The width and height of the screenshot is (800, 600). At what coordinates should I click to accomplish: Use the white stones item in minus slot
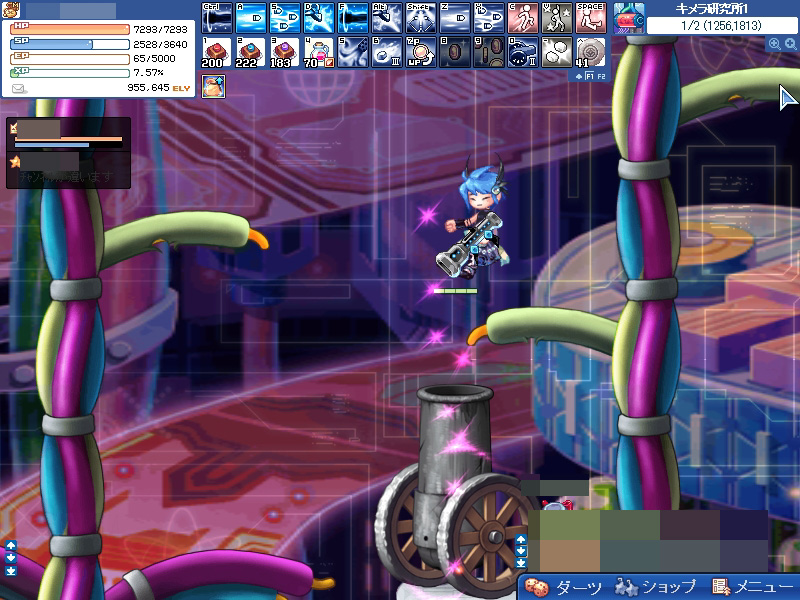[557, 52]
